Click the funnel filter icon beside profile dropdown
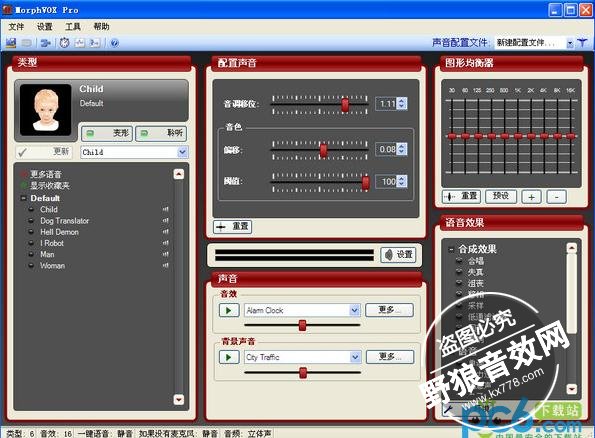This screenshot has width=595, height=438. tap(582, 43)
